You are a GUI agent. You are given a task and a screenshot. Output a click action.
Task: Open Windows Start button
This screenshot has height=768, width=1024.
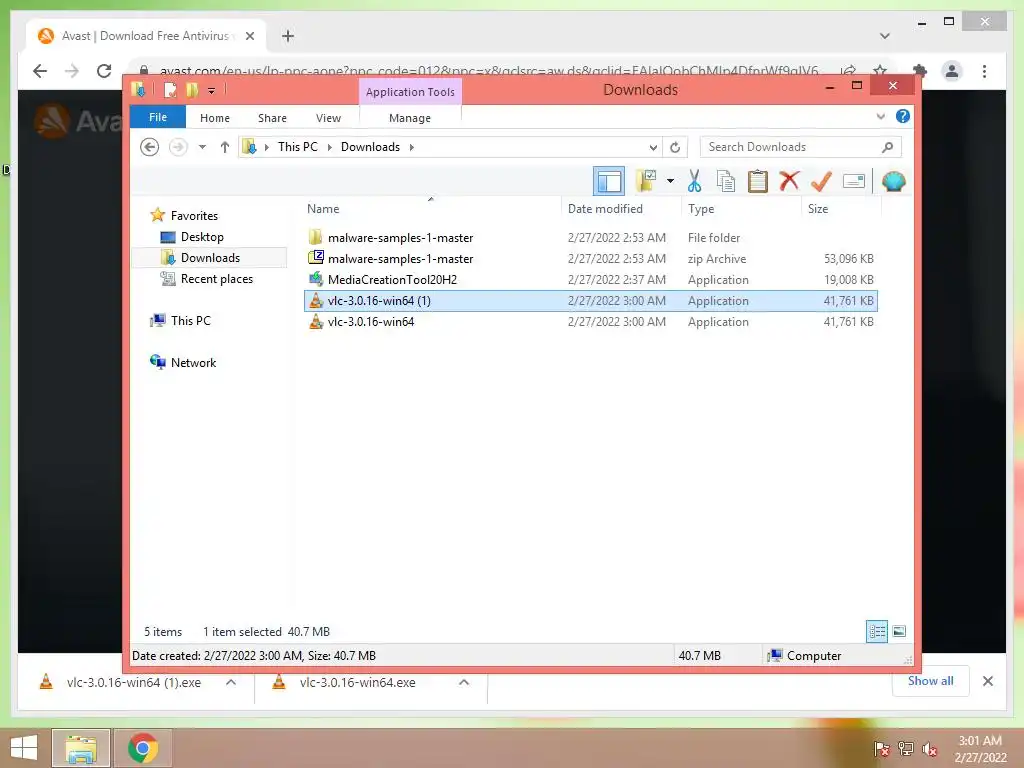coord(24,748)
